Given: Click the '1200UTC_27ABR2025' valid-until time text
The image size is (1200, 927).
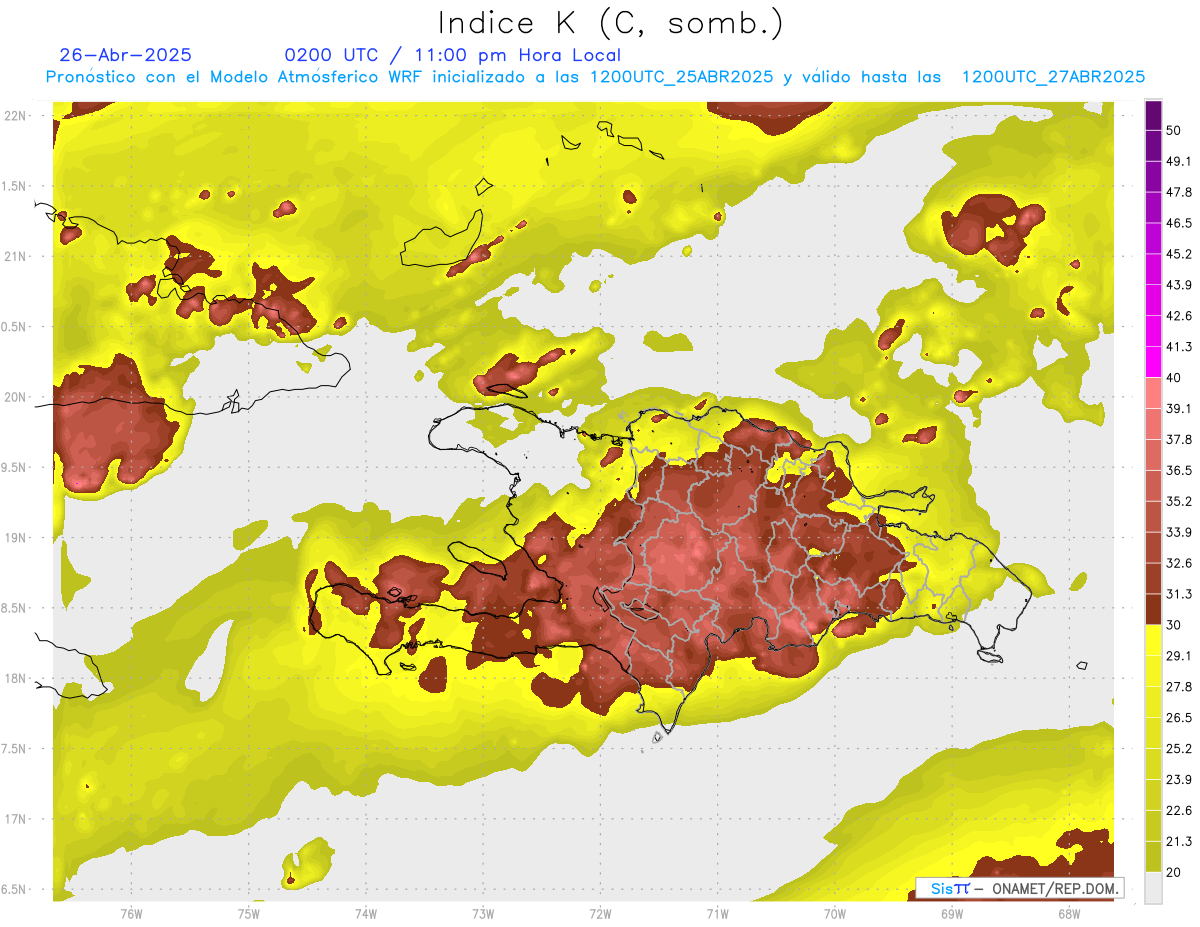Looking at the screenshot, I should [x=1053, y=77].
